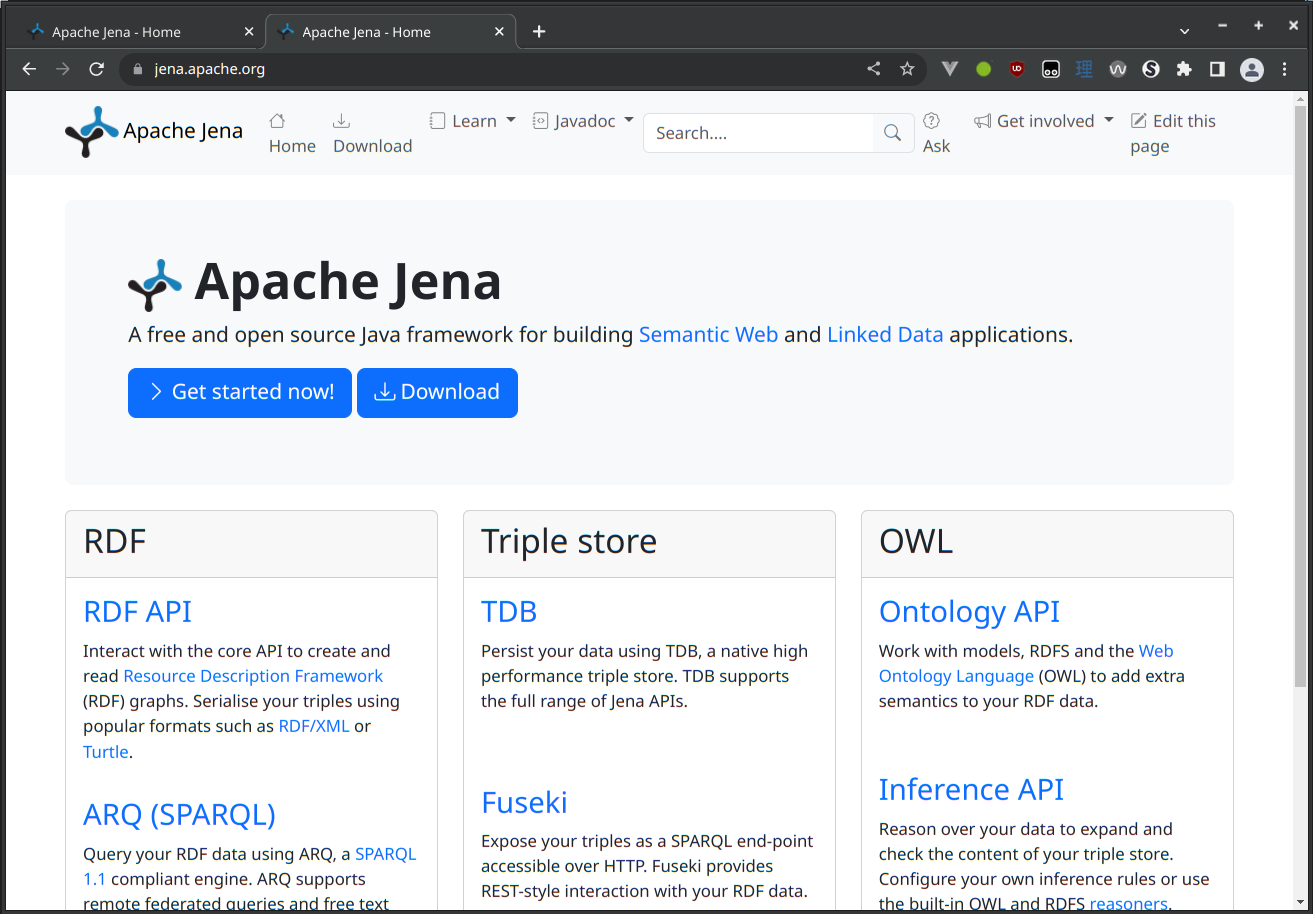Viewport: 1313px width, 914px height.
Task: Open Download in the navbar
Action: [x=372, y=133]
